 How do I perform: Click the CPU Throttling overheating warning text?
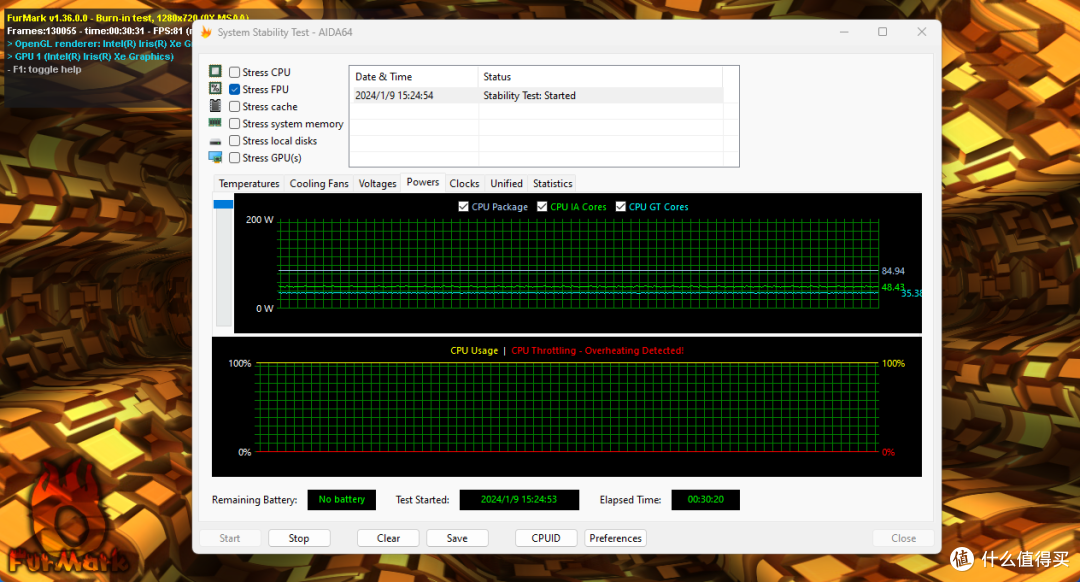(x=597, y=351)
